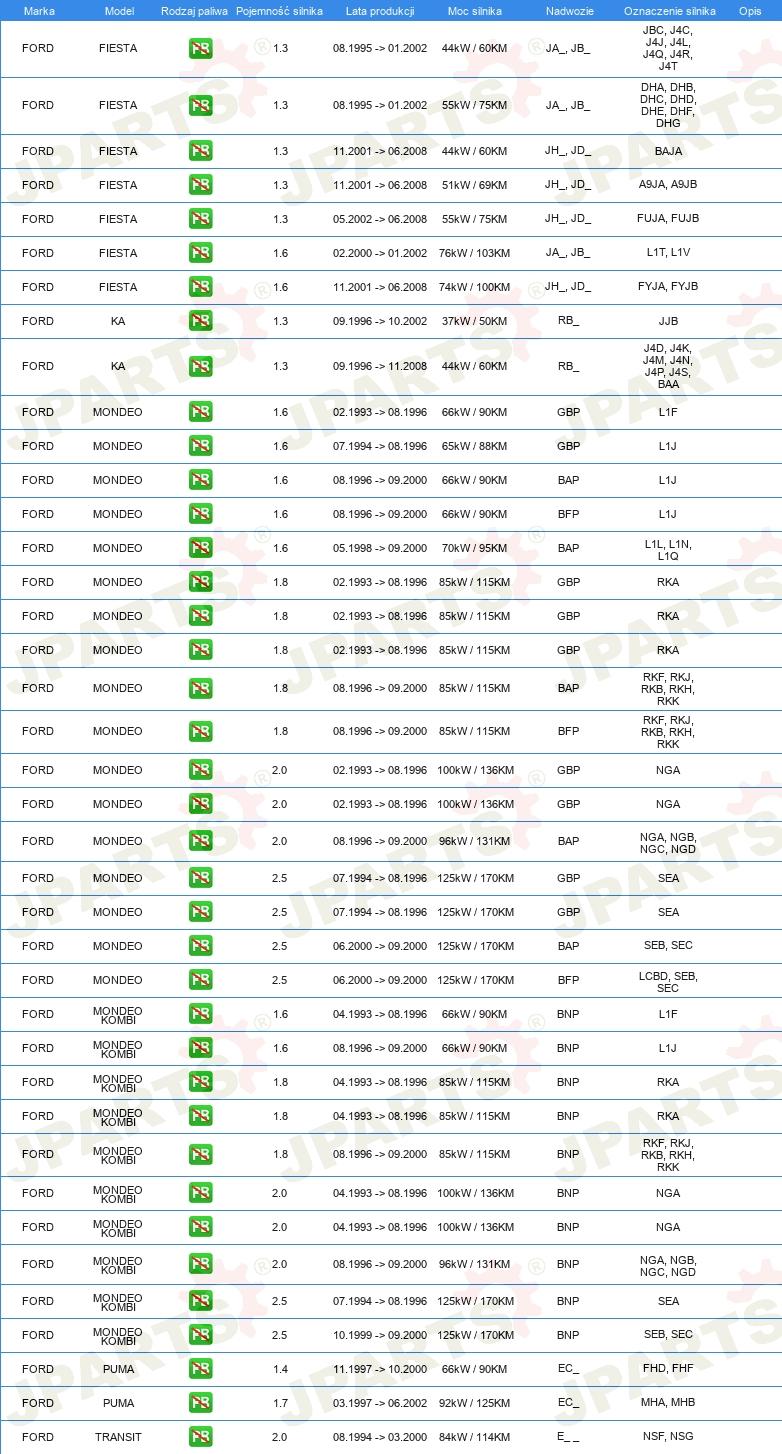The height and width of the screenshot is (1454, 782).
Task: Select the '76kW / 103KM' power cell
Action: pyautogui.click(x=474, y=253)
